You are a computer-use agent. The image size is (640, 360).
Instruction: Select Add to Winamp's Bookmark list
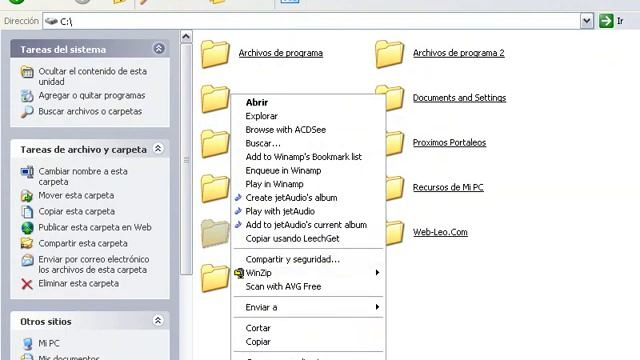(x=309, y=157)
